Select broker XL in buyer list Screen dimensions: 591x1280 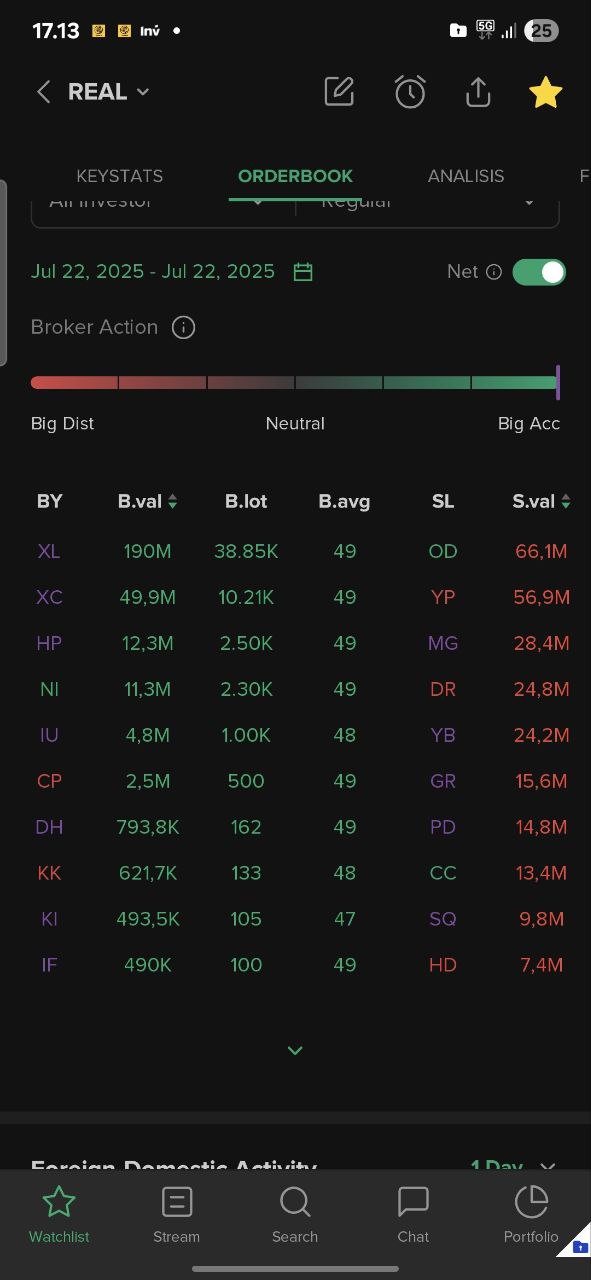click(x=49, y=551)
